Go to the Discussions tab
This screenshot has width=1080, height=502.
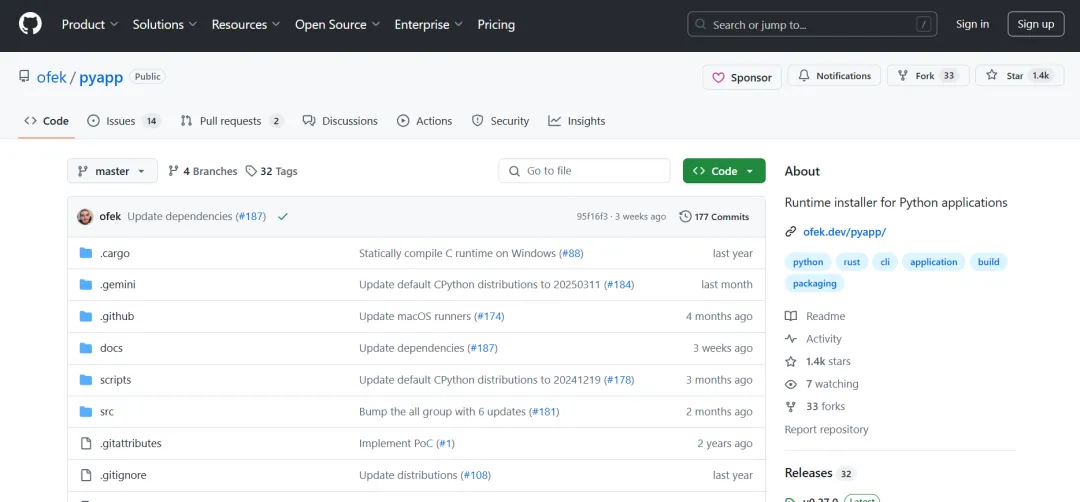340,121
